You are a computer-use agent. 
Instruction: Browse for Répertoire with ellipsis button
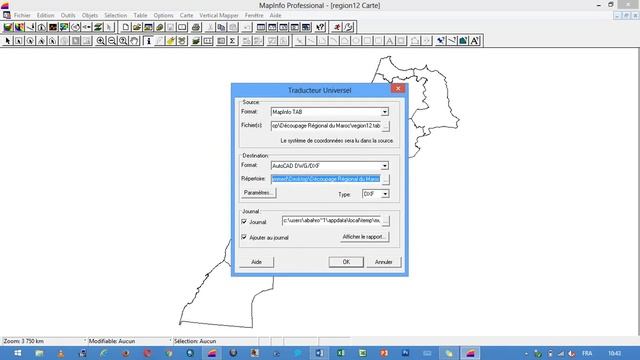(x=385, y=179)
